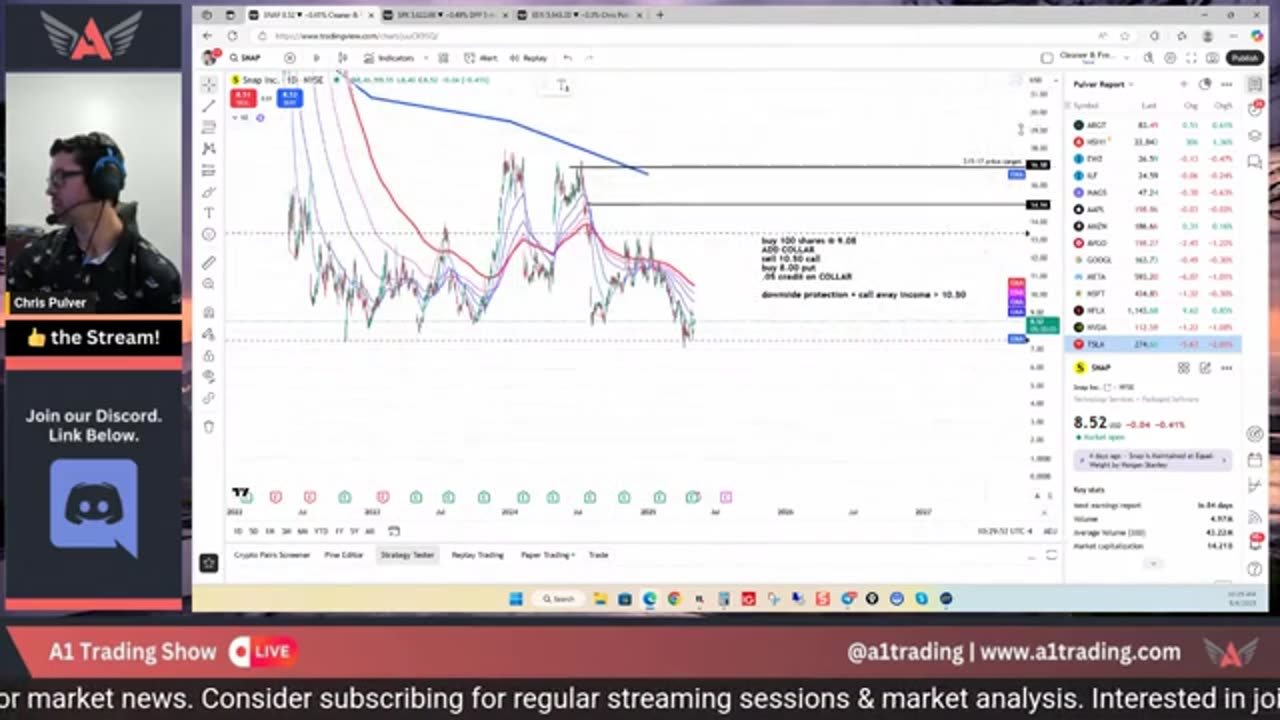This screenshot has height=720, width=1280.
Task: Open the emoji icons tool
Action: (209, 234)
